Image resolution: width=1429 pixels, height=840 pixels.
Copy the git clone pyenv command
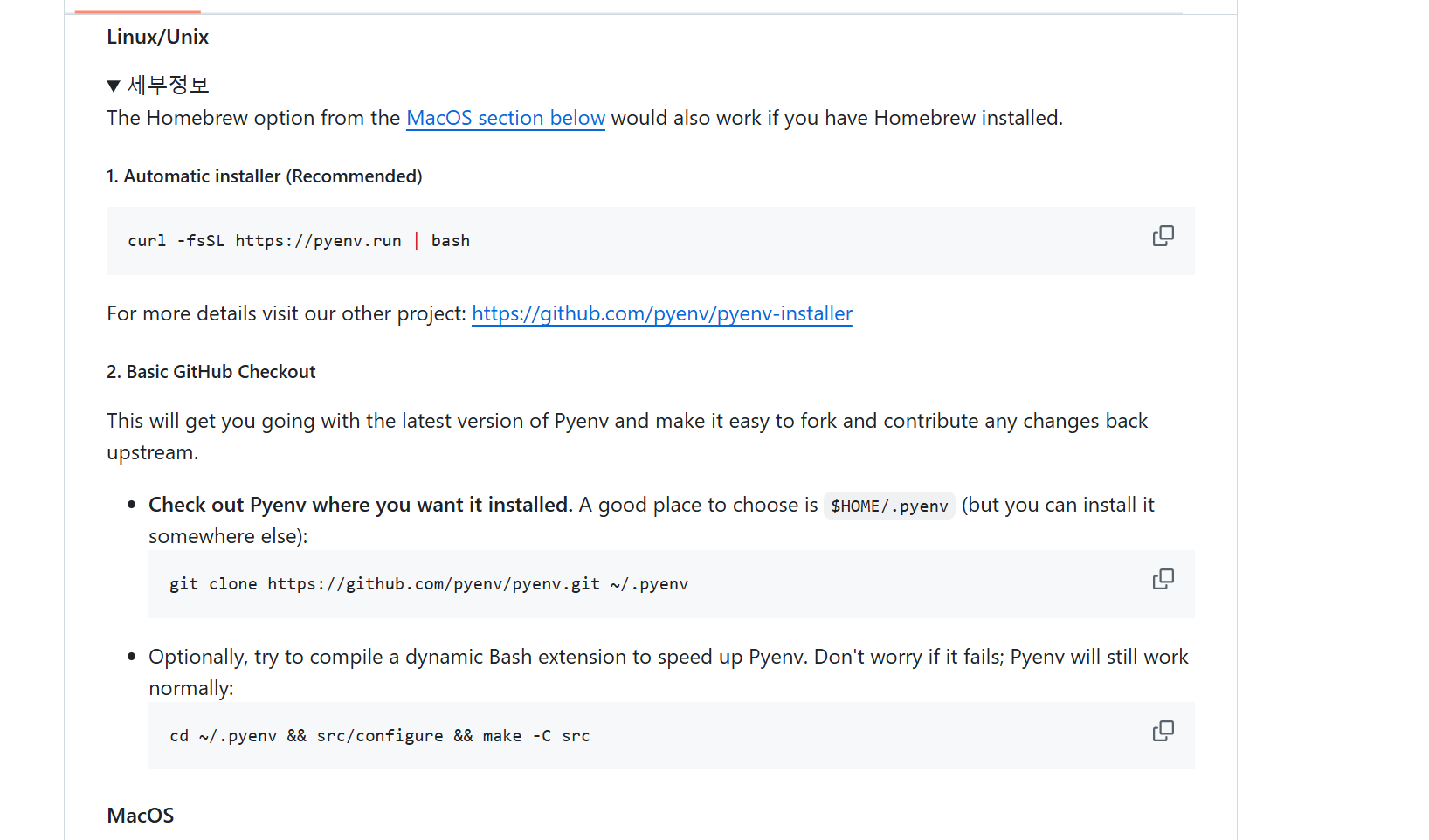(1163, 579)
